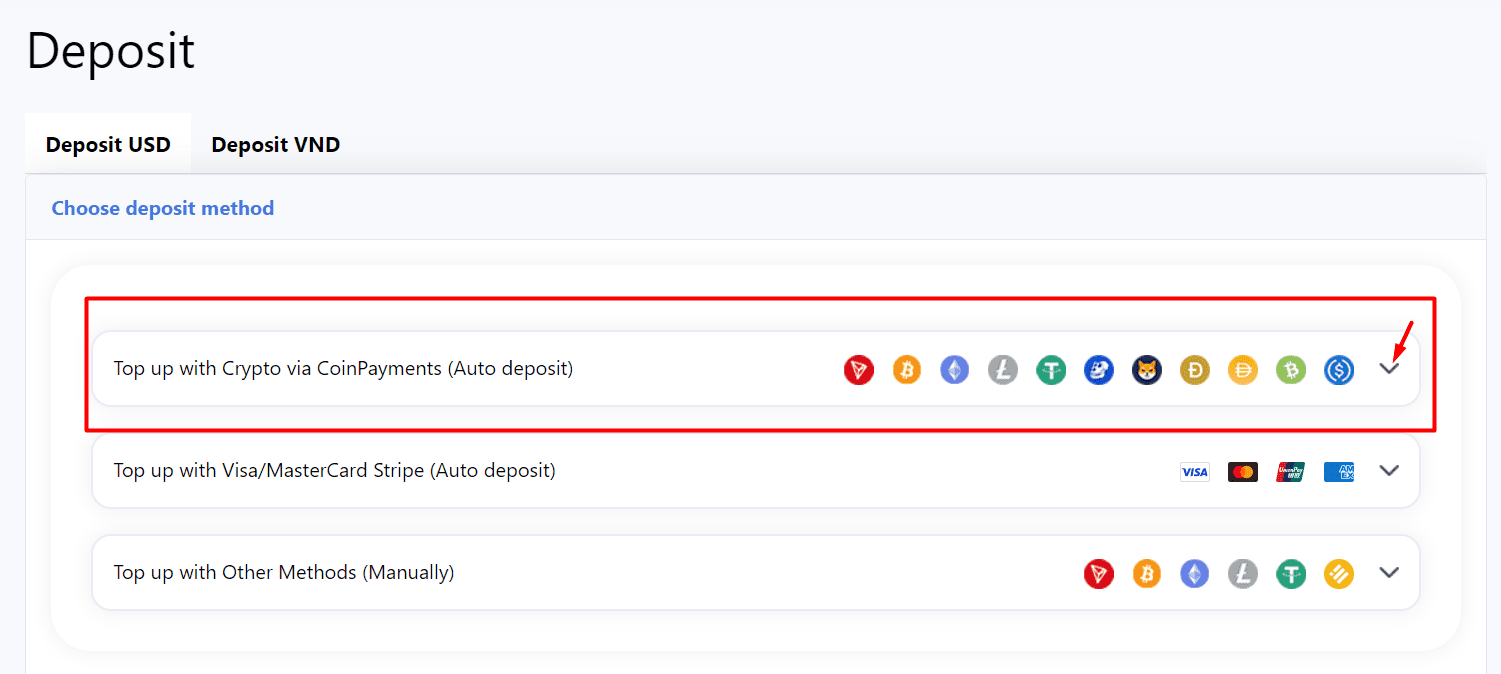Screen dimensions: 1501x674
Task: Expand the CoinPayments crypto deposit chevron
Action: [1388, 369]
